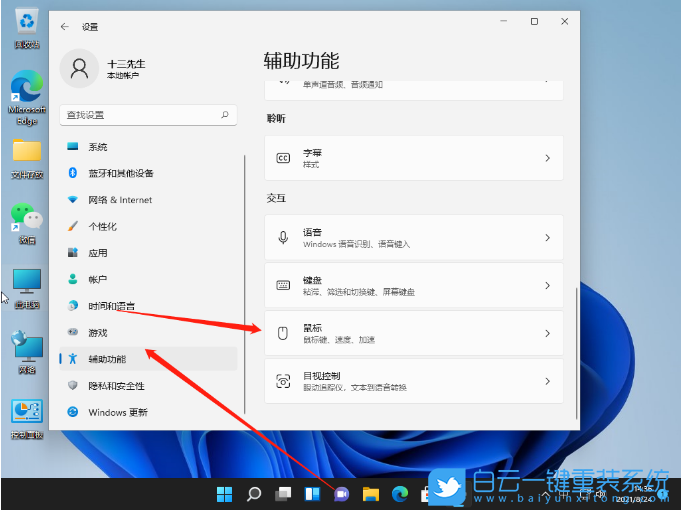Click the 个性化 paintbrush icon
Viewport: 681px width, 511px height.
(73, 226)
